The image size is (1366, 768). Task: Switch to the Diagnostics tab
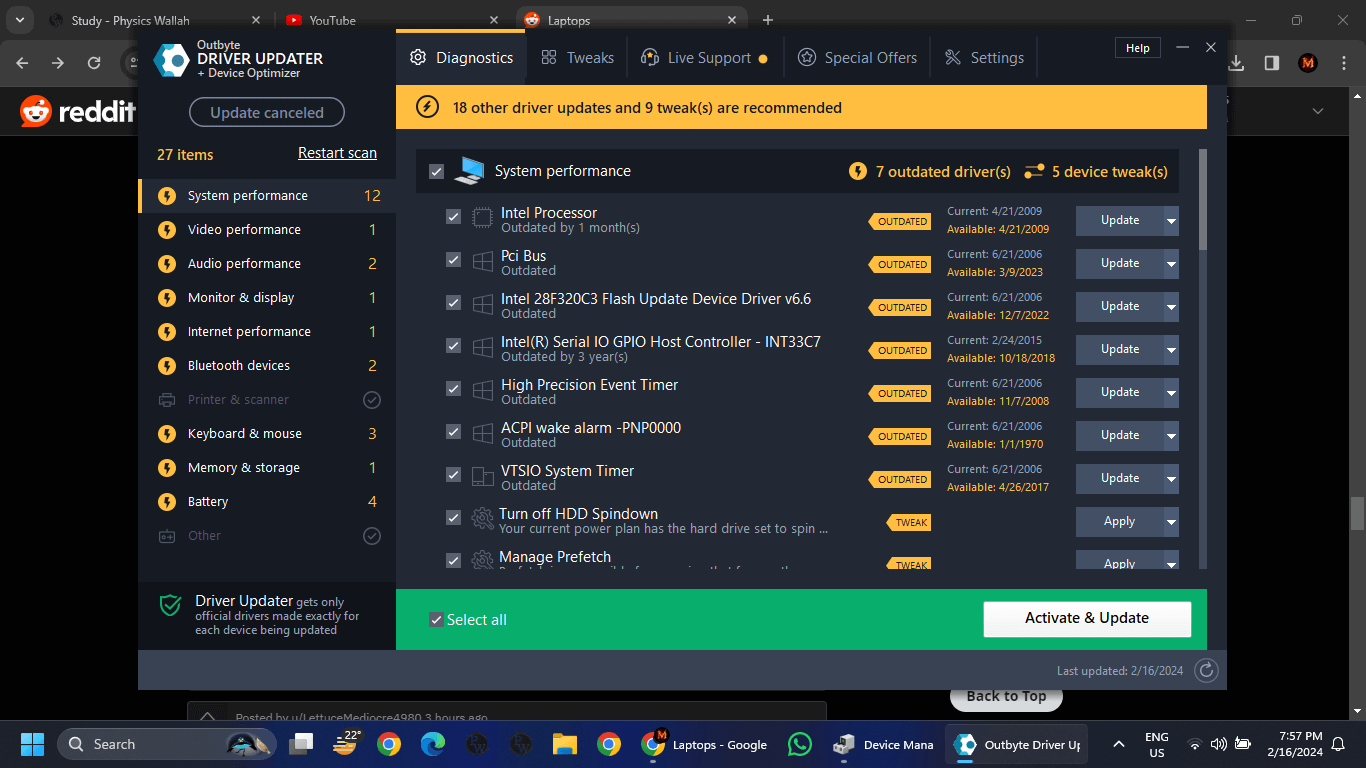pos(461,58)
